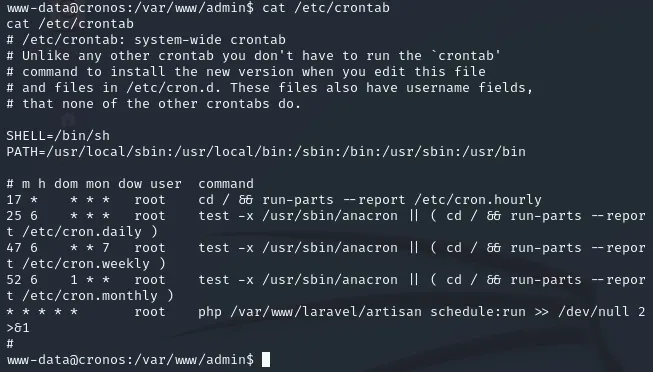Viewport: 653px width, 372px height.
Task: Click the /etc/cron.hourly path
Action: (x=478, y=200)
